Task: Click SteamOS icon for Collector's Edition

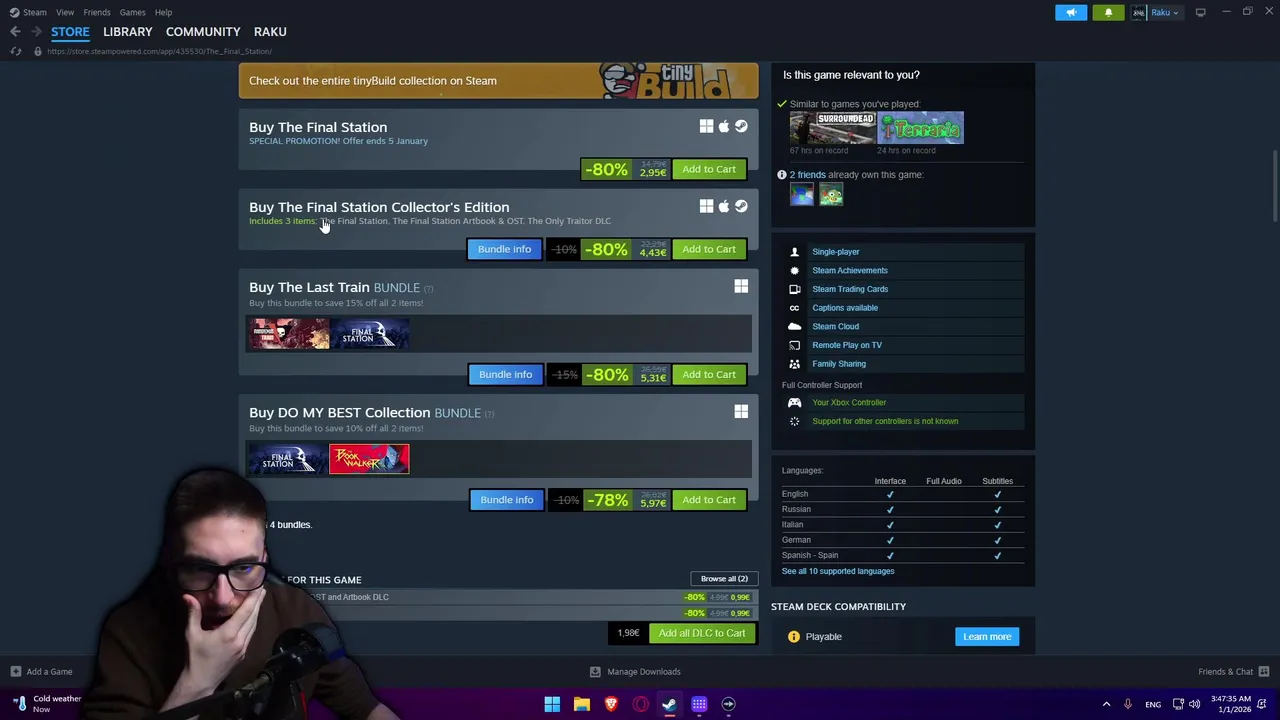Action: (x=741, y=206)
